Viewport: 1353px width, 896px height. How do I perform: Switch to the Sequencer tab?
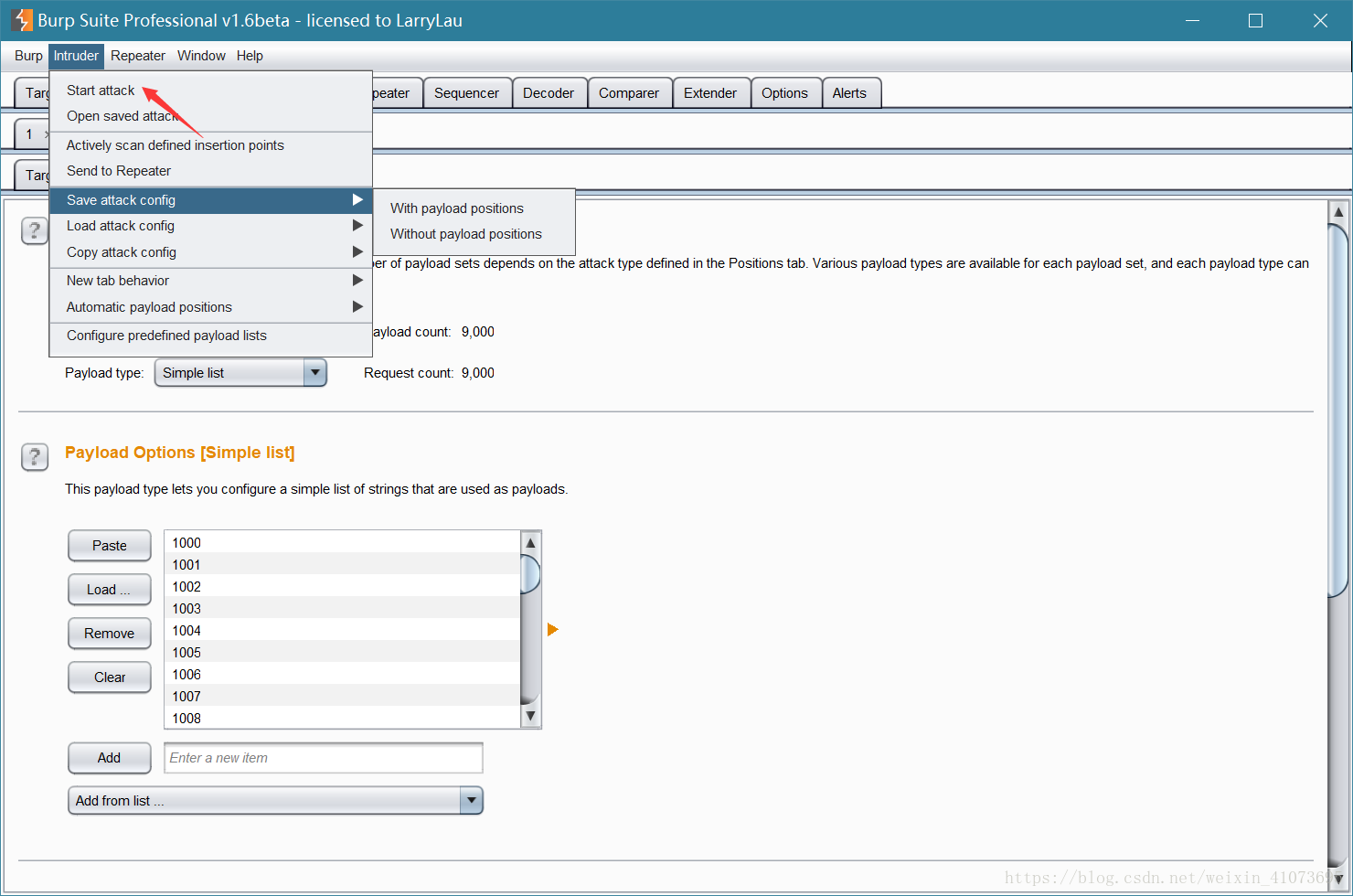tap(466, 93)
